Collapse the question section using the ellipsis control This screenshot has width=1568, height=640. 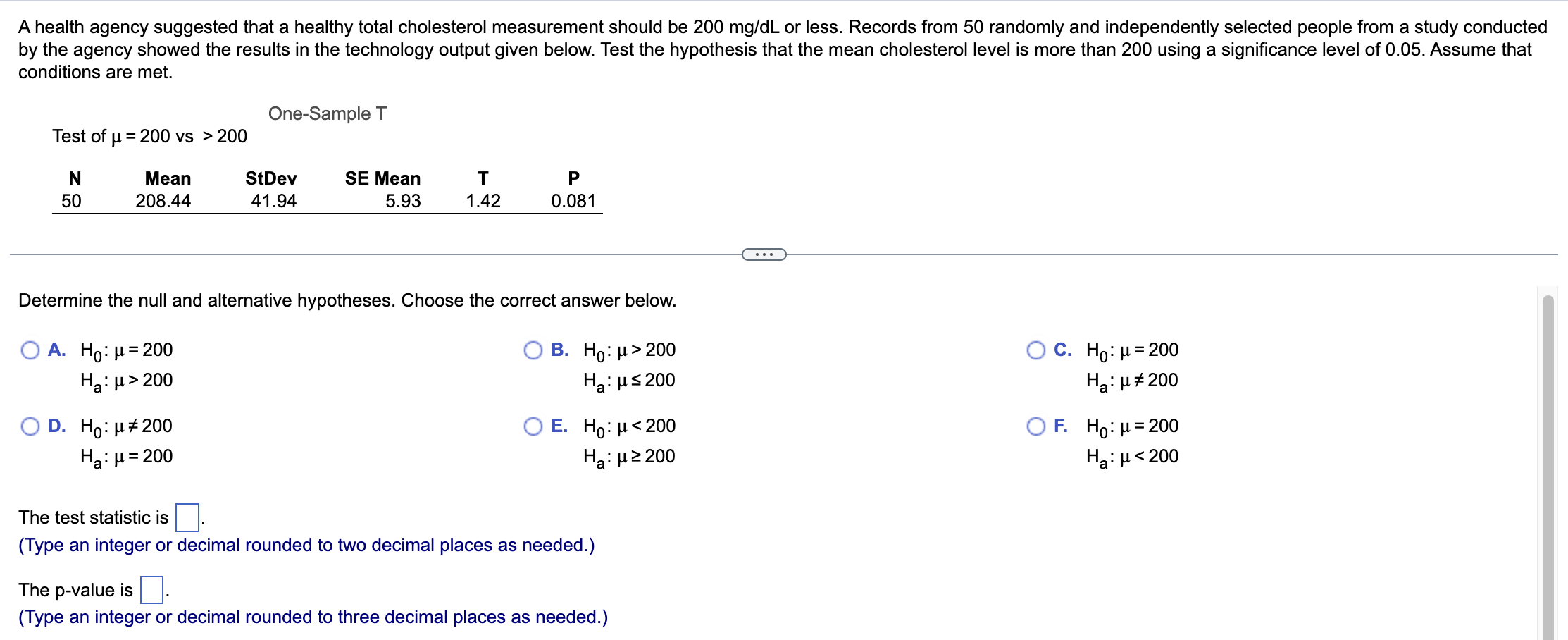point(766,255)
